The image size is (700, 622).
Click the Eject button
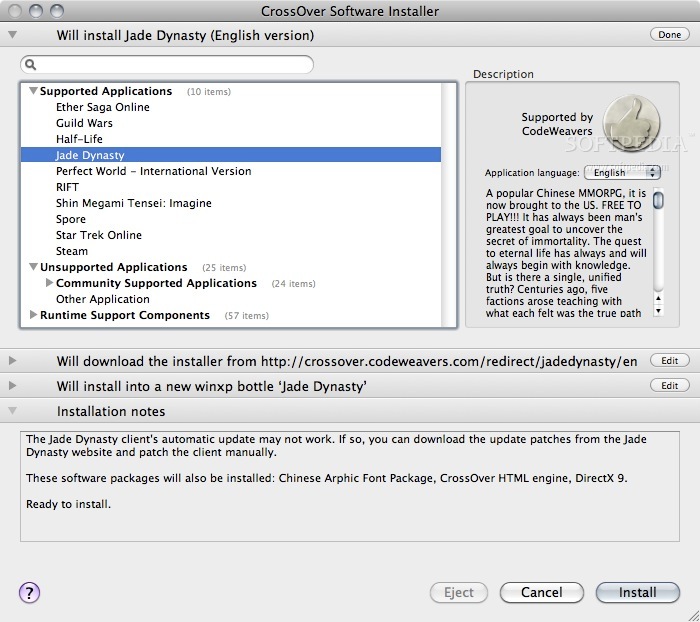point(458,593)
